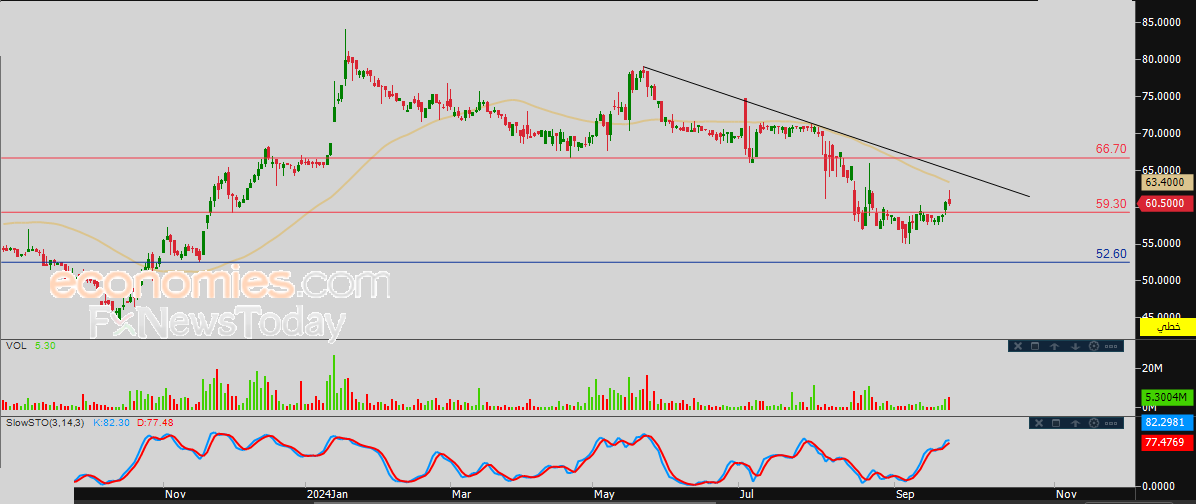Viewport: 1196px width, 504px height.
Task: Select the 52.60 support level label
Action: [x=1111, y=254]
